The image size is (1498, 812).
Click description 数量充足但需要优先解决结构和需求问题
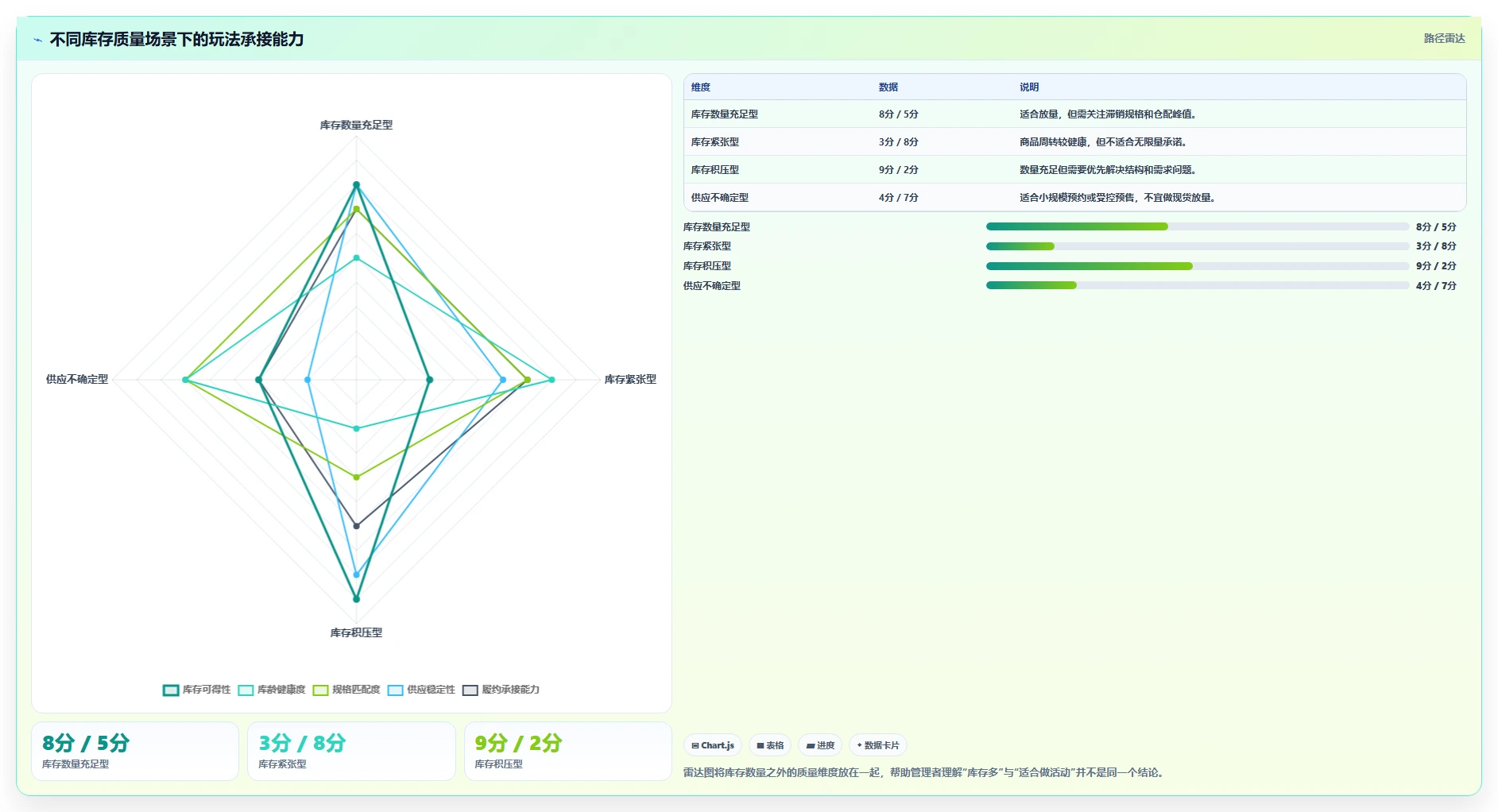[1108, 170]
